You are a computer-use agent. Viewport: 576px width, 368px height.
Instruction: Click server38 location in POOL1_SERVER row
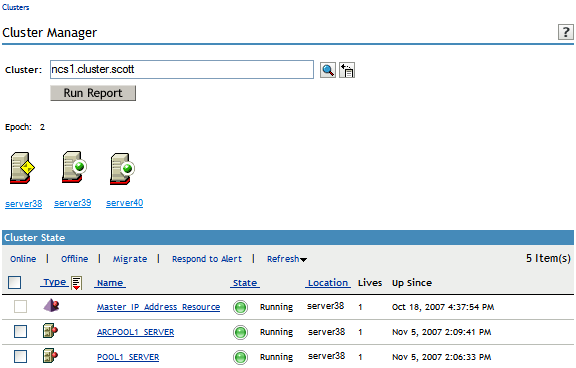click(326, 356)
